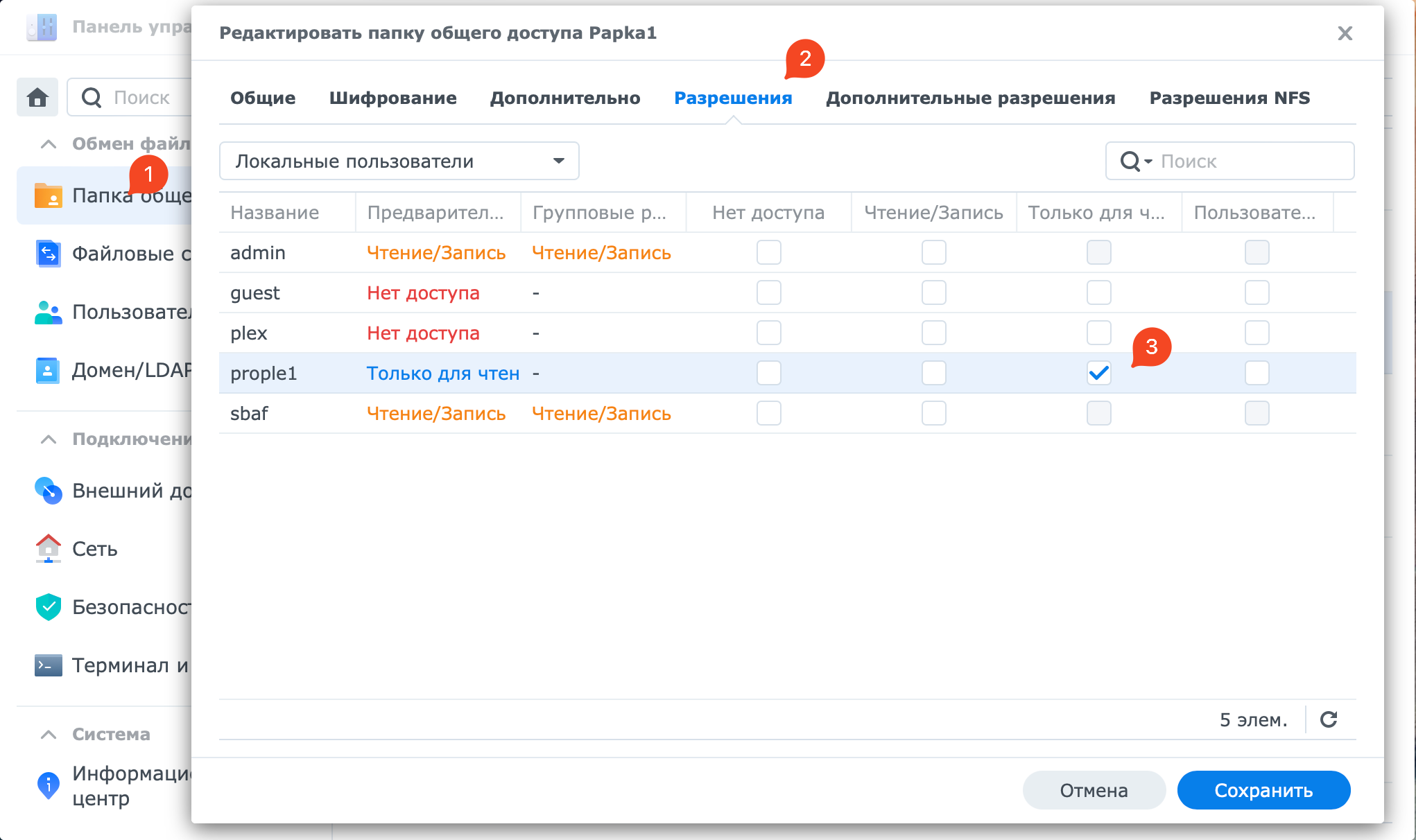Click the Чтение/Запись column header
This screenshot has width=1416, height=840.
tap(933, 213)
